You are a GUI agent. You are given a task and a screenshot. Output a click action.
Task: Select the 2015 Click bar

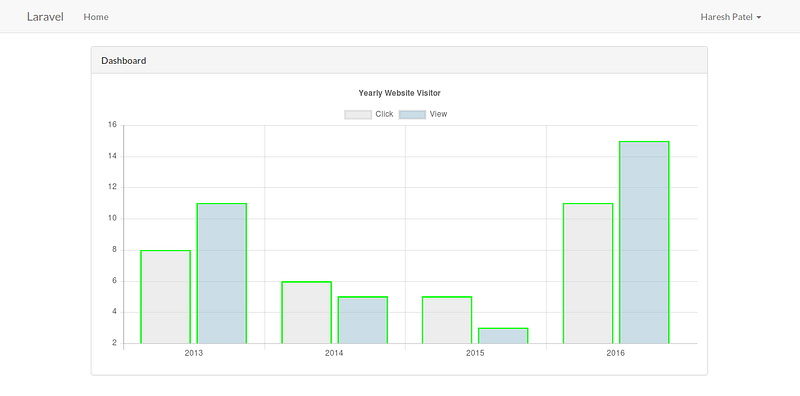click(447, 320)
